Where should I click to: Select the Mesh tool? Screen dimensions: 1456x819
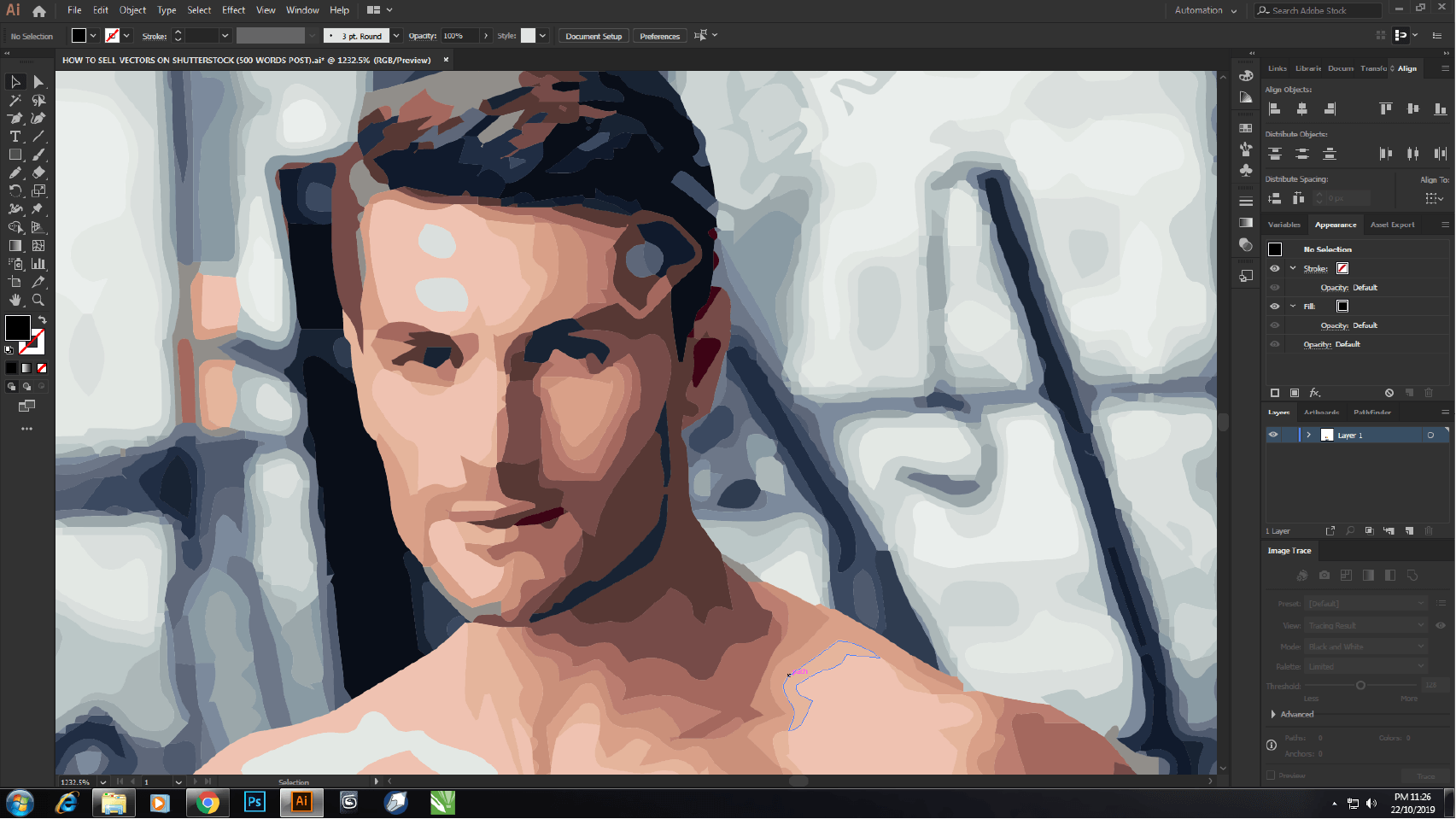click(x=38, y=245)
